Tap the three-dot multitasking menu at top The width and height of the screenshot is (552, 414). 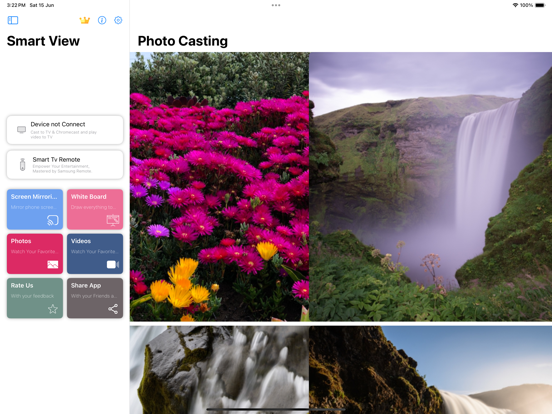(276, 5)
